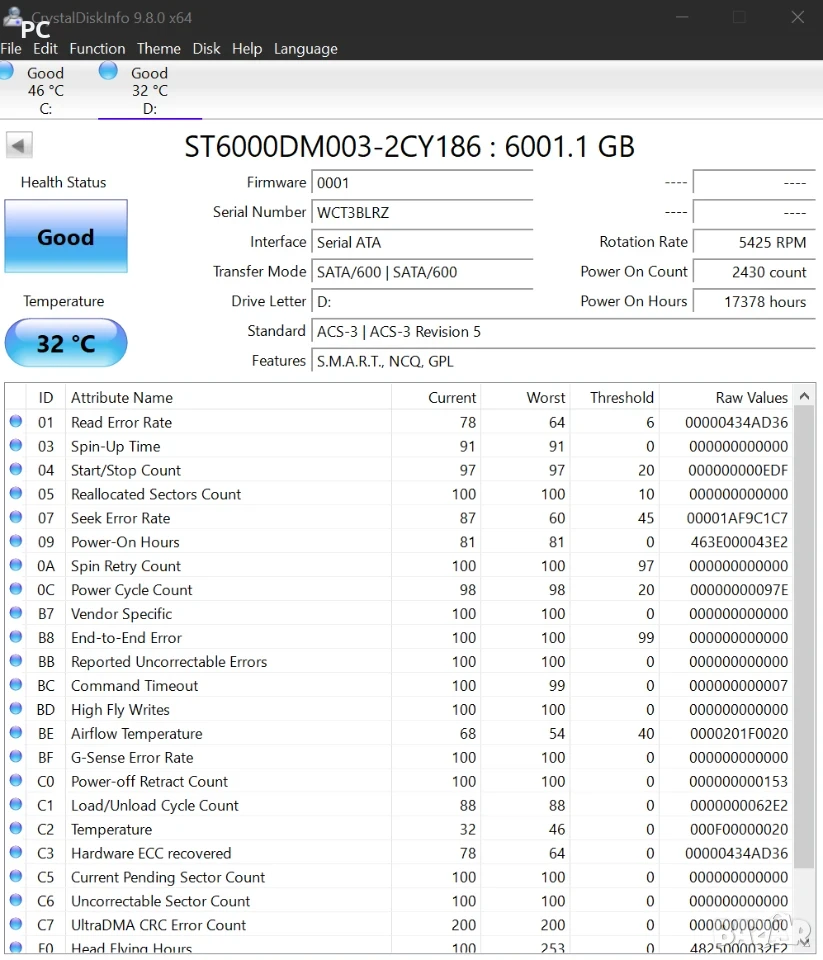Screen dimensions: 823x960
Task: Click the Transfer Mode field
Action: (x=423, y=272)
